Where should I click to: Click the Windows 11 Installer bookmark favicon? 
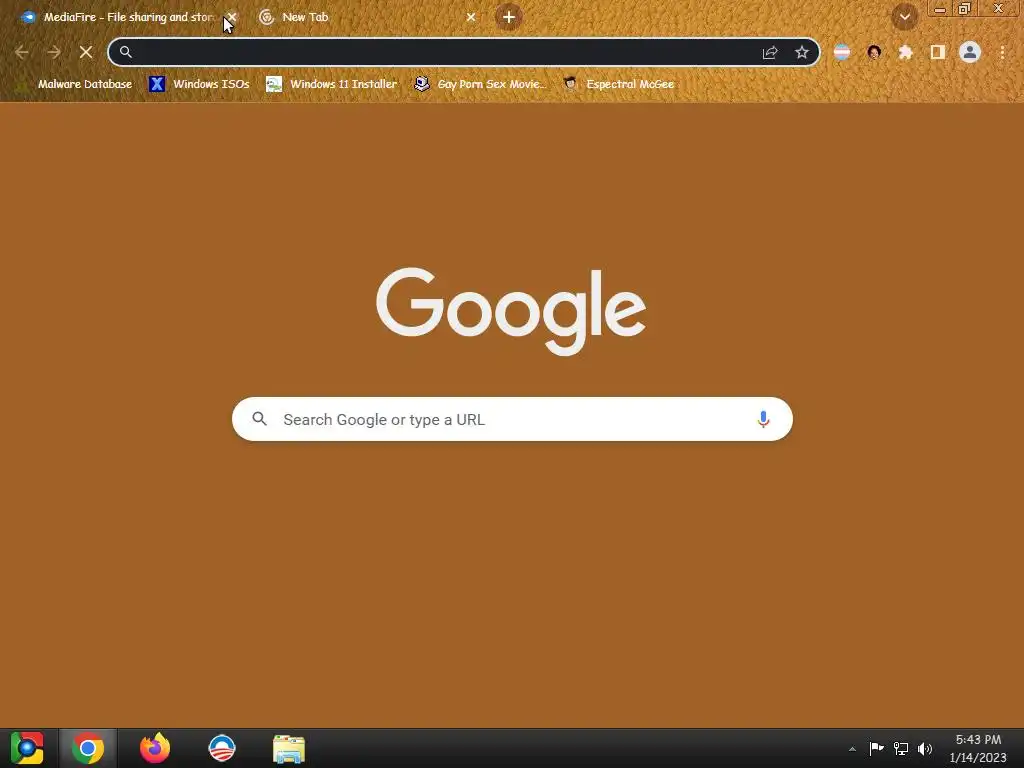tap(274, 84)
